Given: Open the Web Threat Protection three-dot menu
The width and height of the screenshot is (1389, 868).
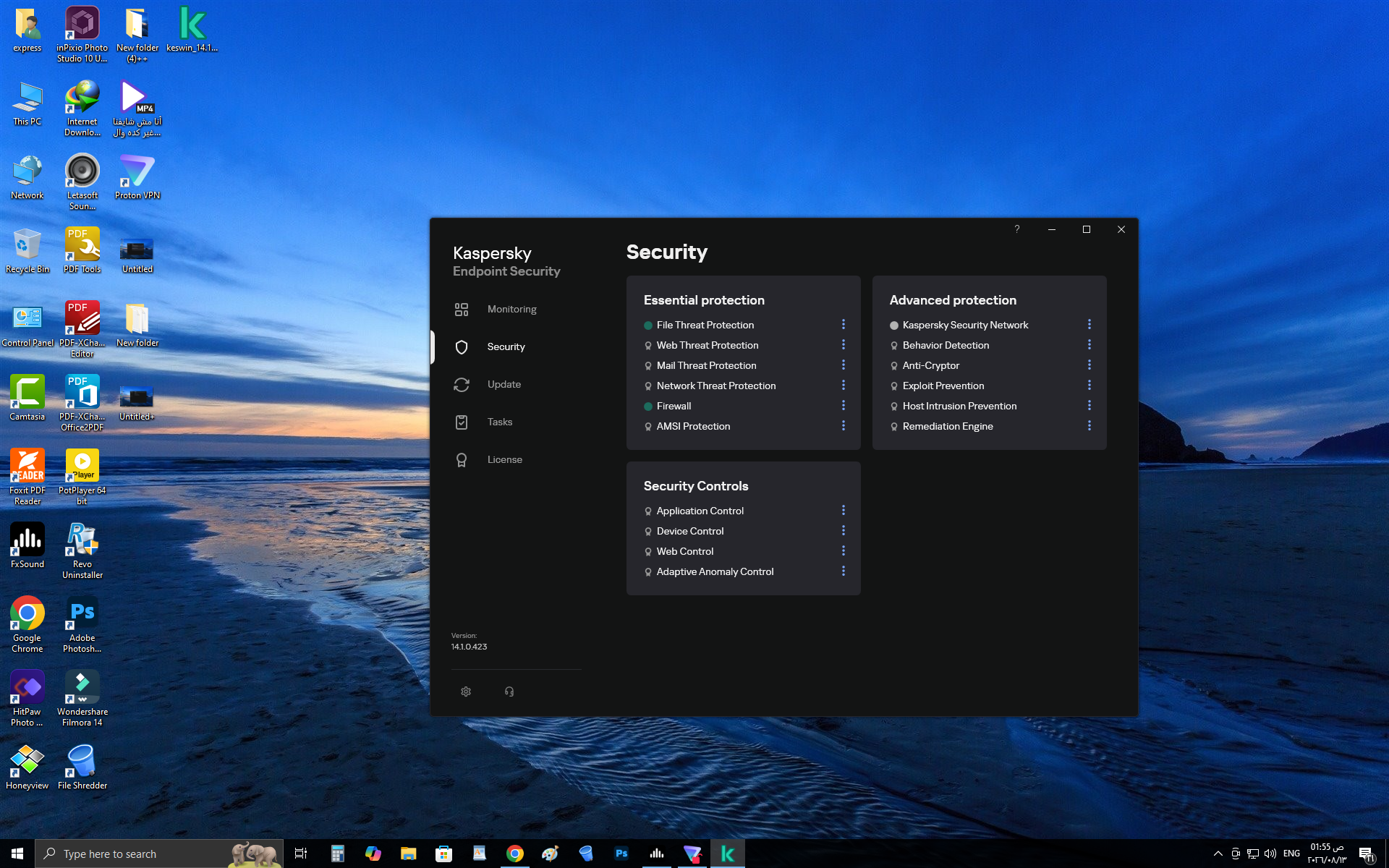Looking at the screenshot, I should coord(844,345).
